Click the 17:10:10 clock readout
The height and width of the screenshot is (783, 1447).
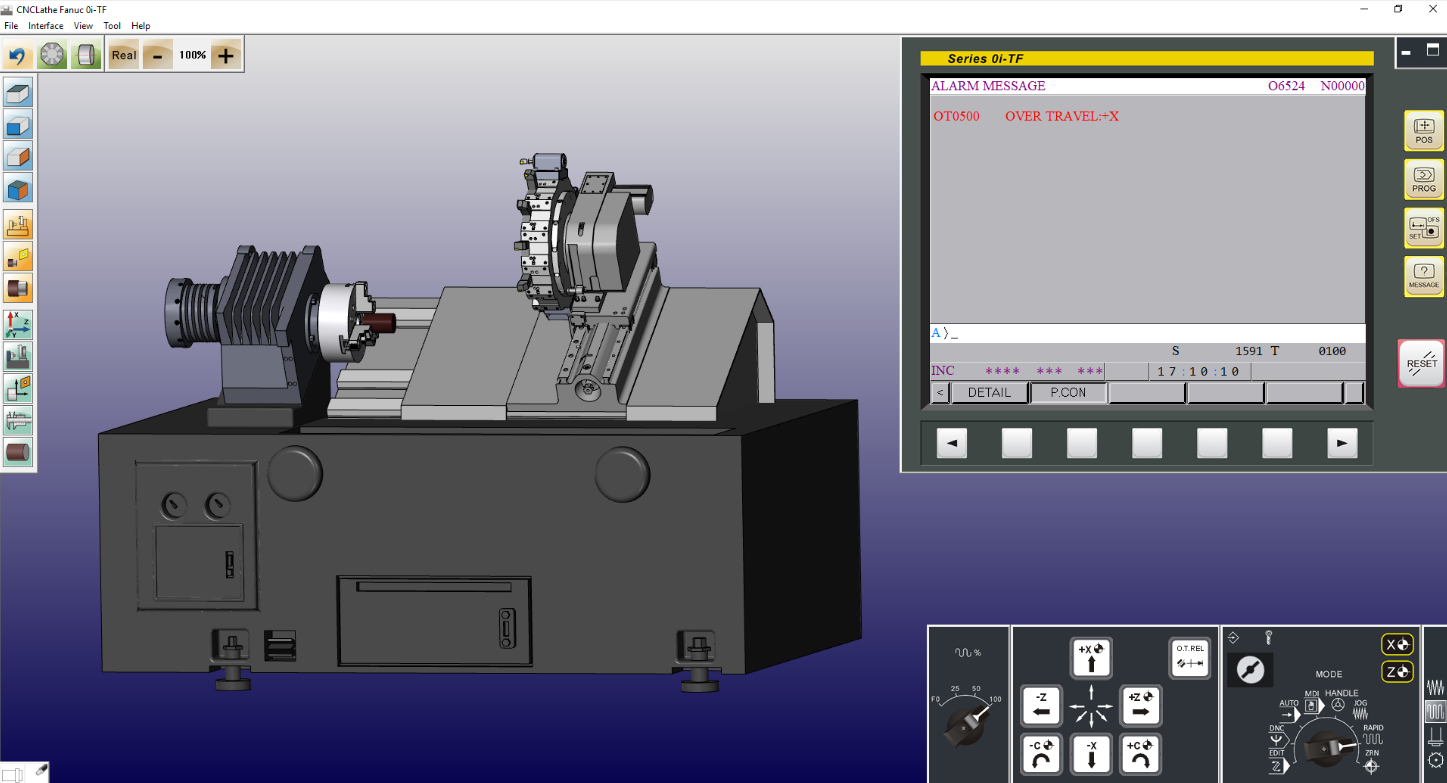coord(1198,372)
